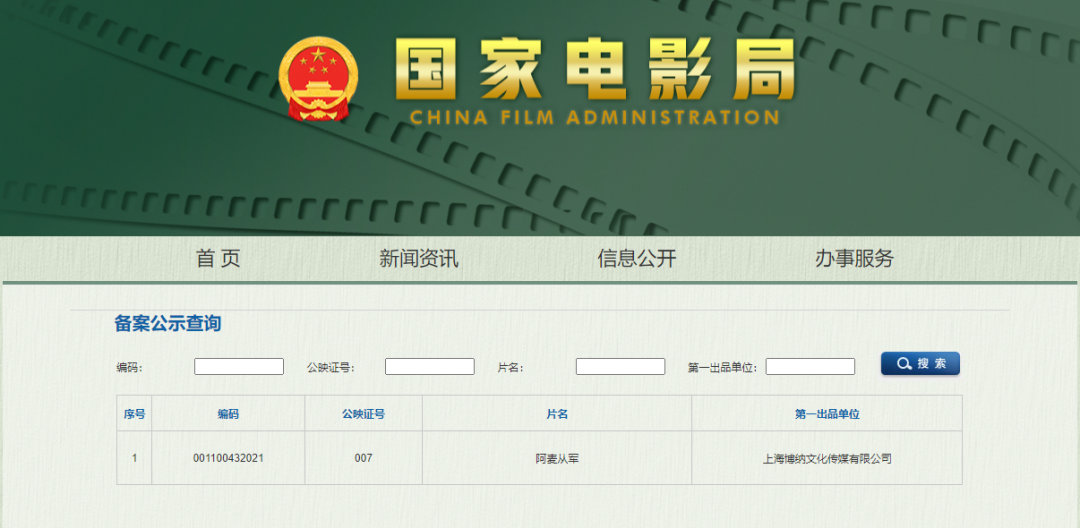The image size is (1080, 528).
Task: Open the 信息公开 navigation item
Action: (636, 259)
